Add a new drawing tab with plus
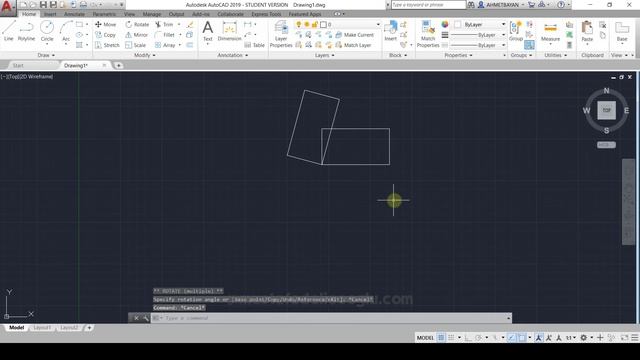This screenshot has width=640, height=360. coord(118,65)
